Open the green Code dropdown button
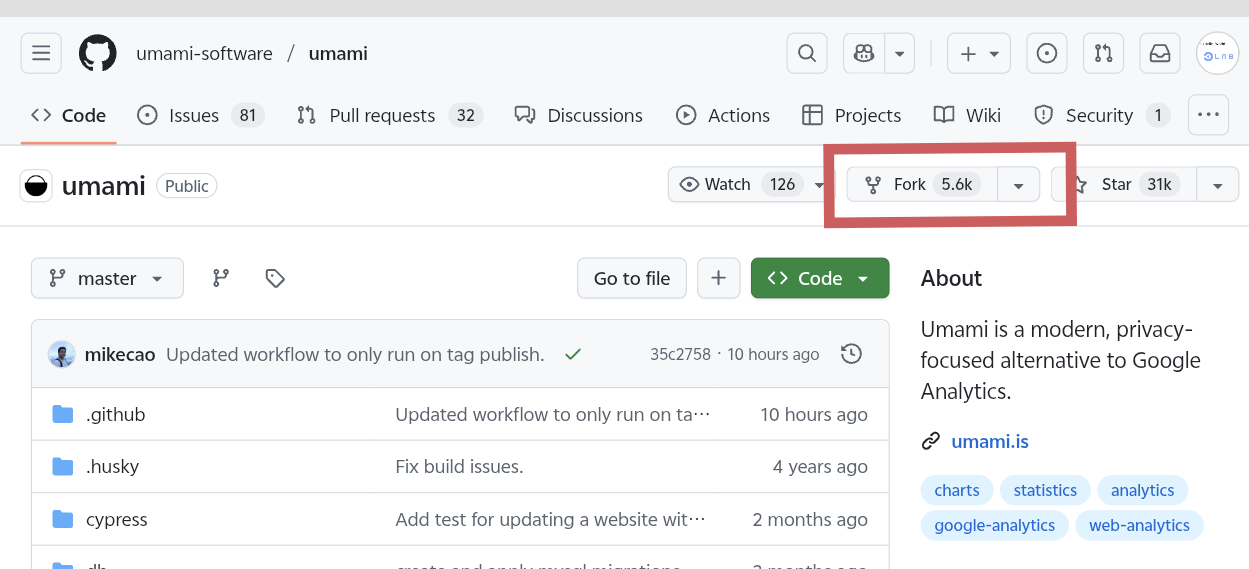 coord(819,278)
